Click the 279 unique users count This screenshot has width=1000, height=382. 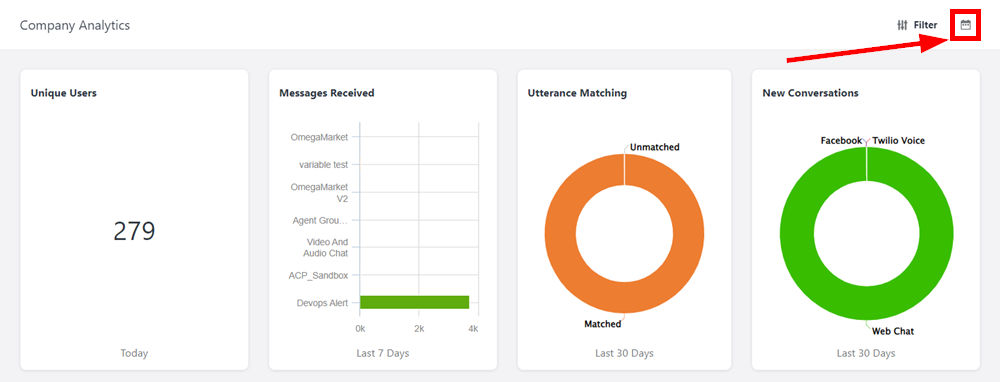pyautogui.click(x=135, y=231)
